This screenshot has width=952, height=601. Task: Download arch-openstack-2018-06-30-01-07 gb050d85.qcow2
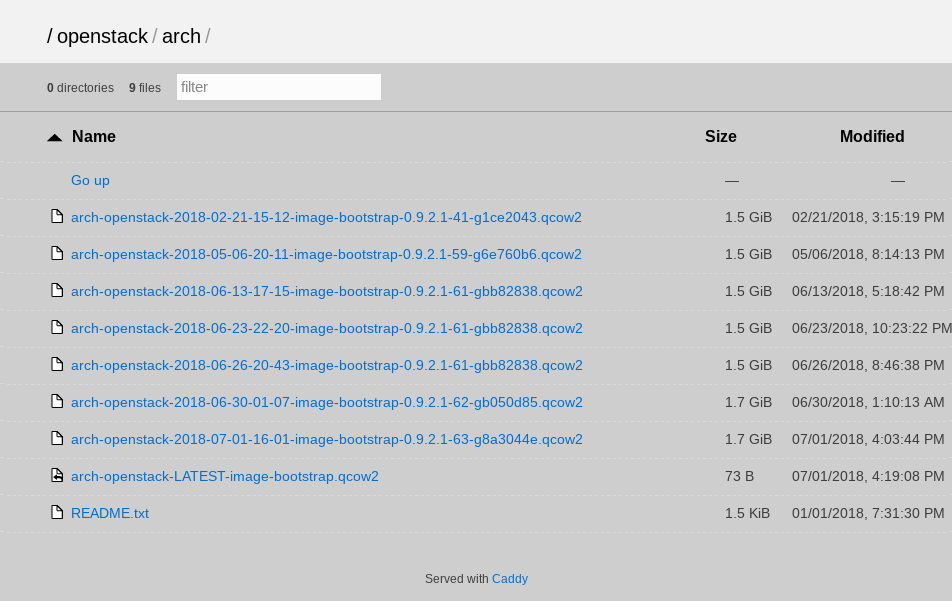click(x=327, y=402)
